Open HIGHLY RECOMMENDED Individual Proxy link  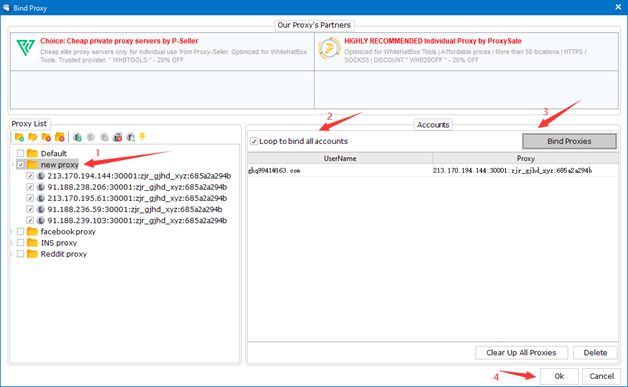pos(433,41)
